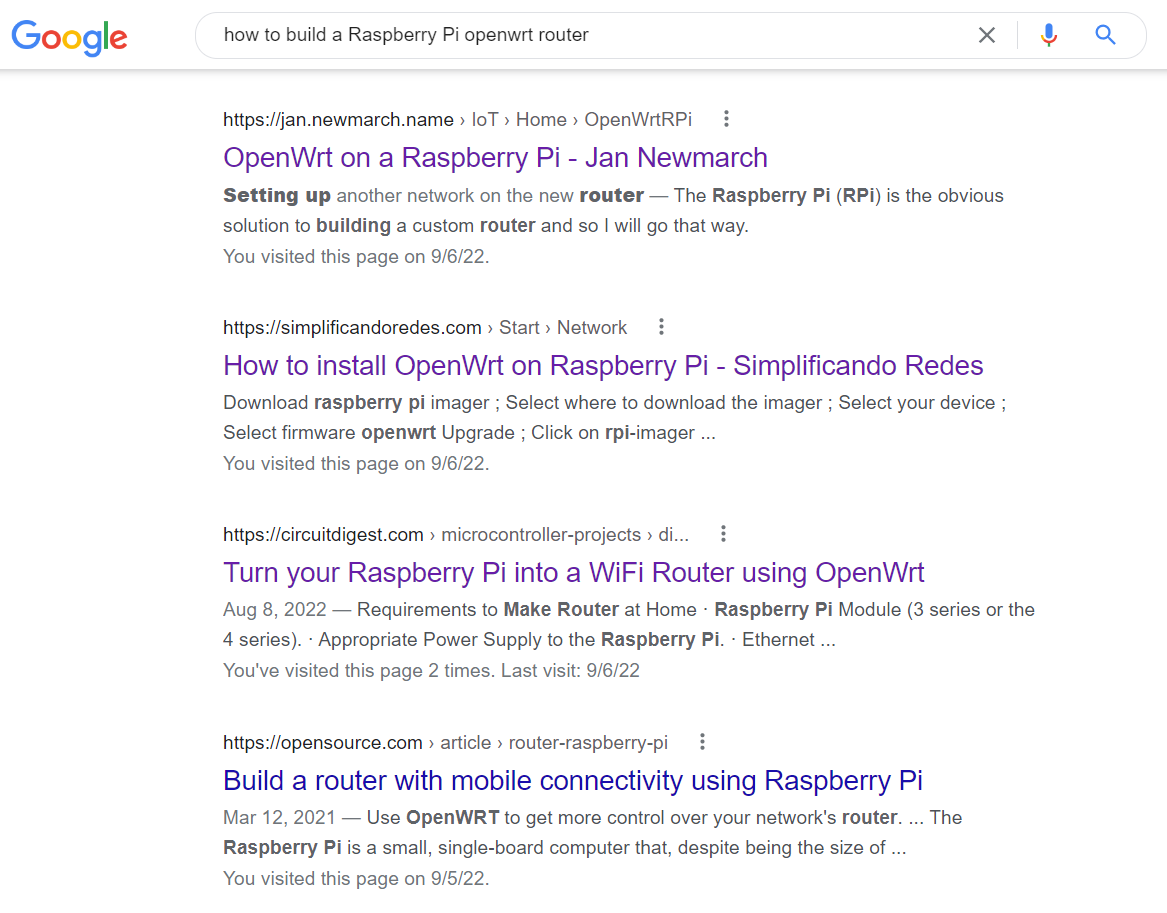
Task: Start a voice search with the microphone icon
Action: (x=1048, y=34)
